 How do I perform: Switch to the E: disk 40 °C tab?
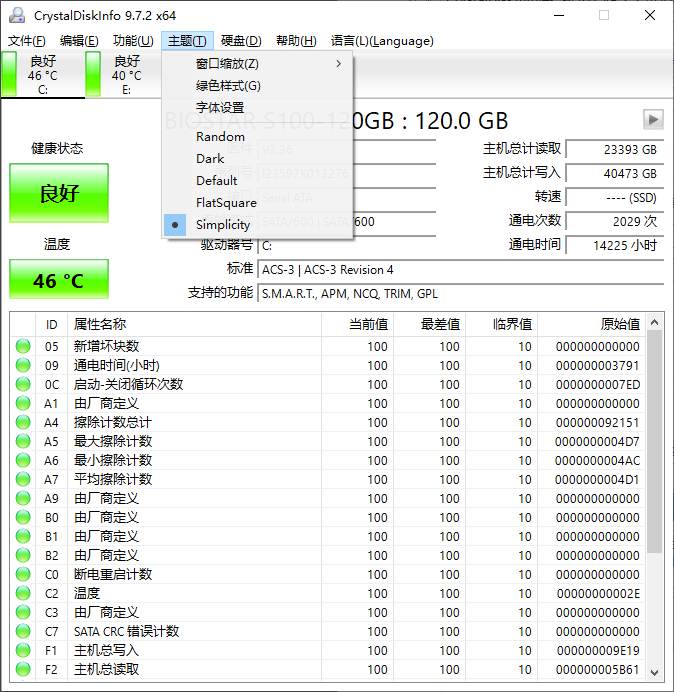(x=122, y=74)
